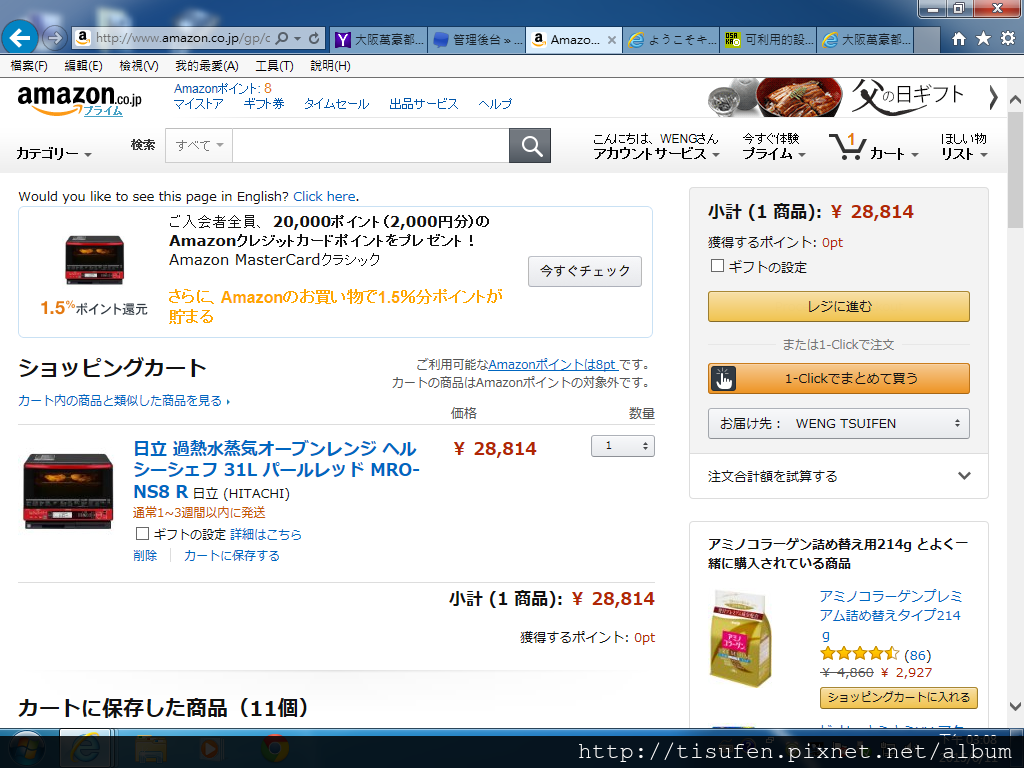Image resolution: width=1024 pixels, height=768 pixels.
Task: Click the browser back arrow button
Action: [20, 38]
